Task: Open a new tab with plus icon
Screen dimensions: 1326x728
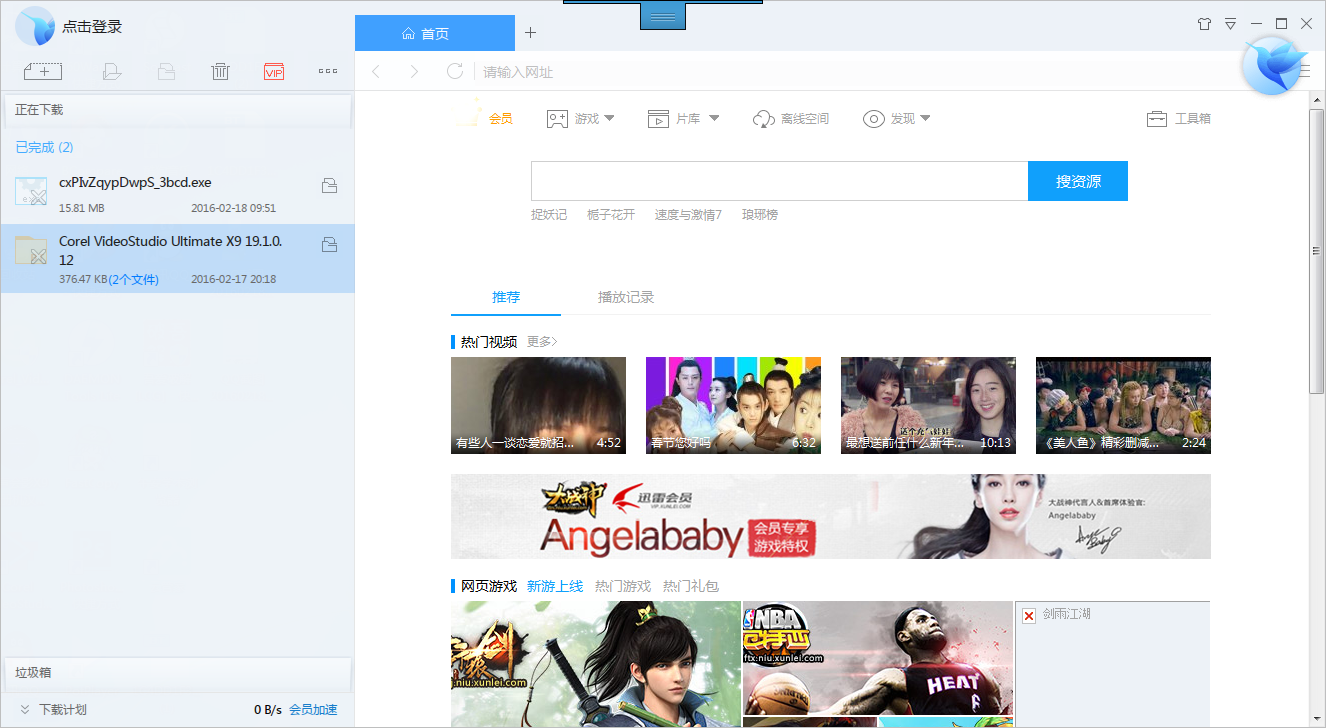Action: pyautogui.click(x=530, y=33)
